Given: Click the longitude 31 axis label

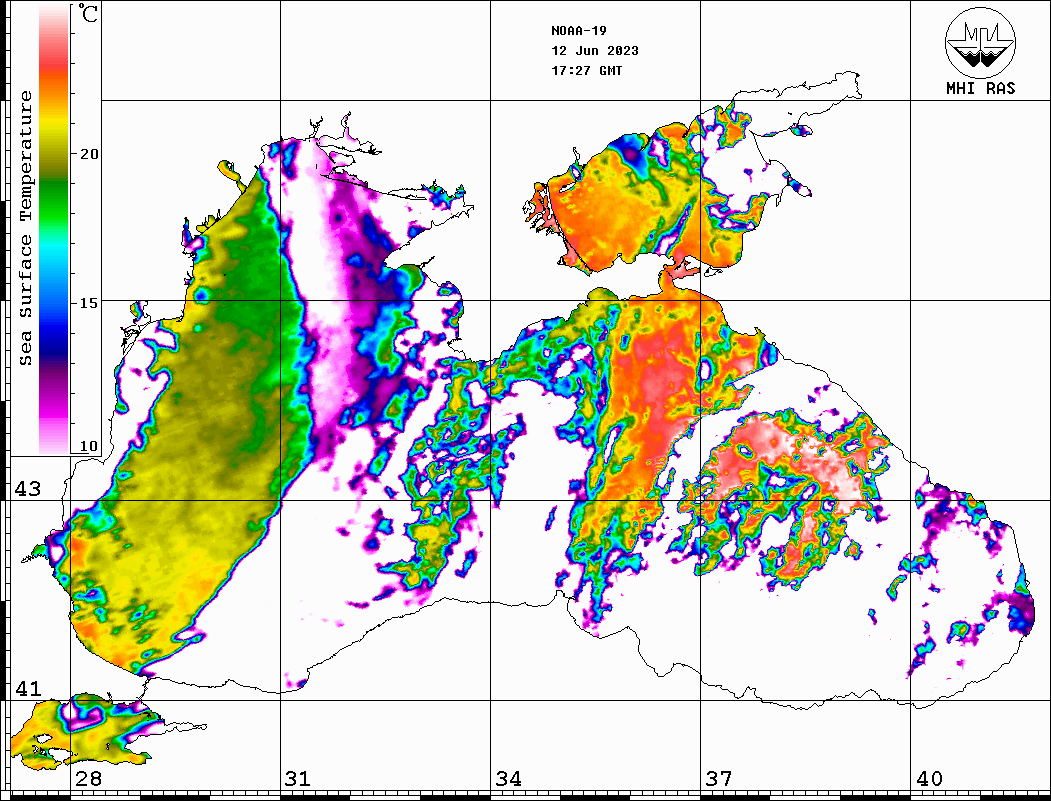Looking at the screenshot, I should point(298,779).
